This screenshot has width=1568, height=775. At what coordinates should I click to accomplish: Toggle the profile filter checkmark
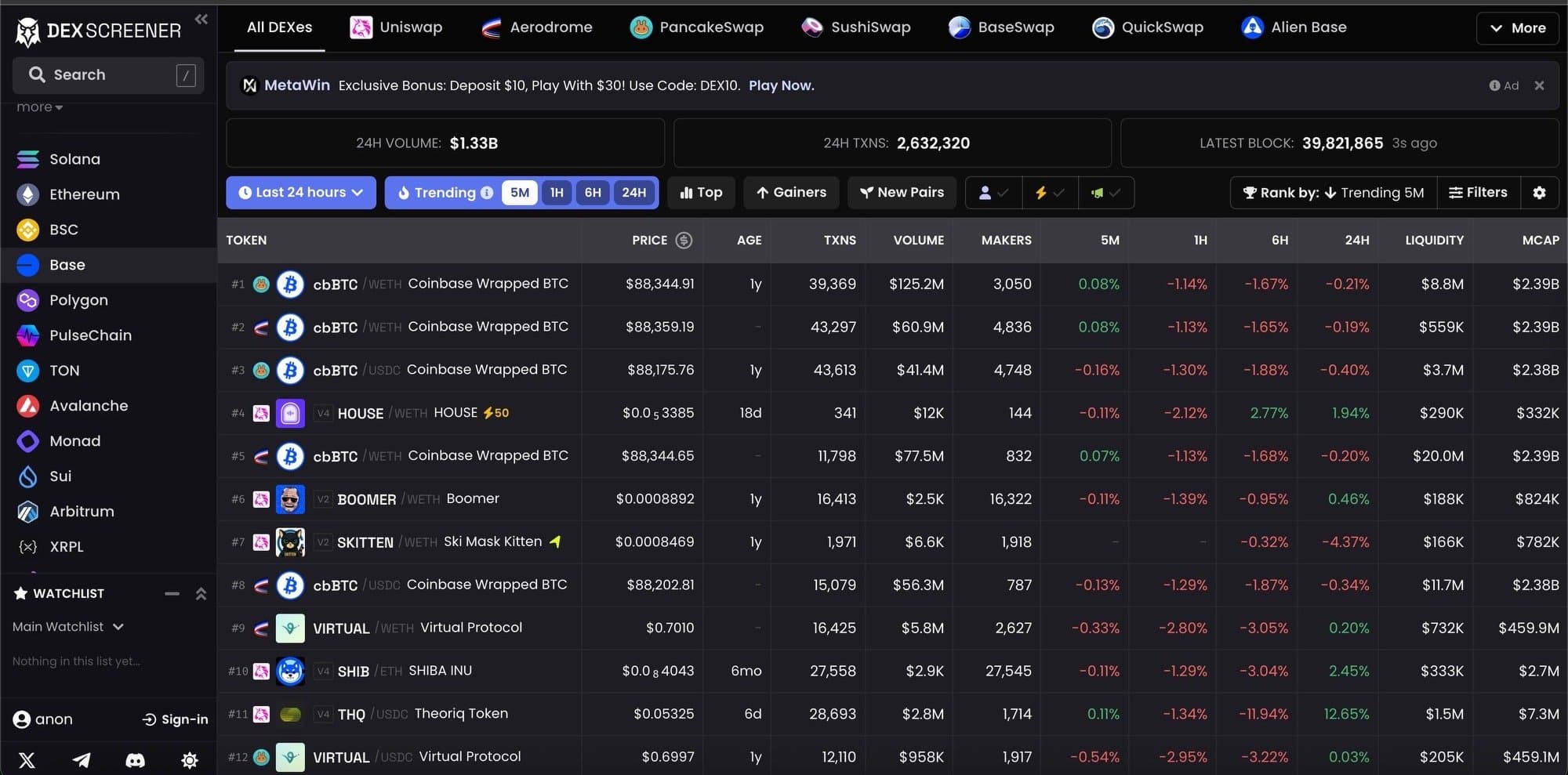993,193
